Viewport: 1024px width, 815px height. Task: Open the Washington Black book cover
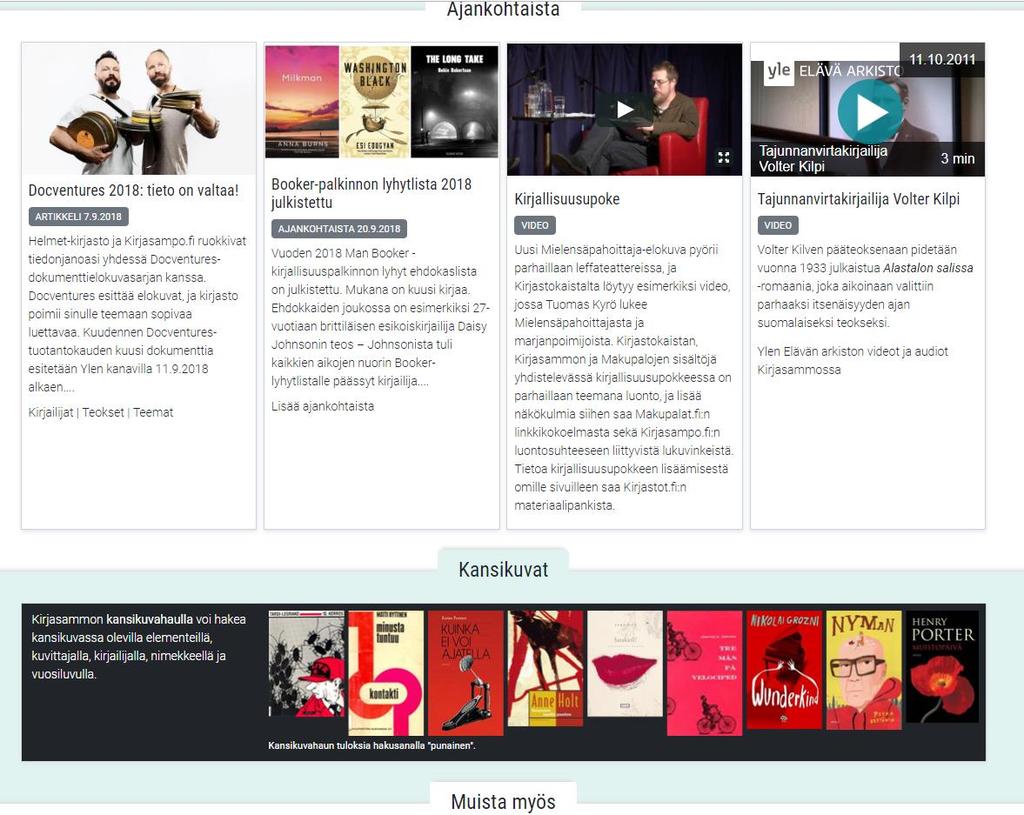click(375, 101)
